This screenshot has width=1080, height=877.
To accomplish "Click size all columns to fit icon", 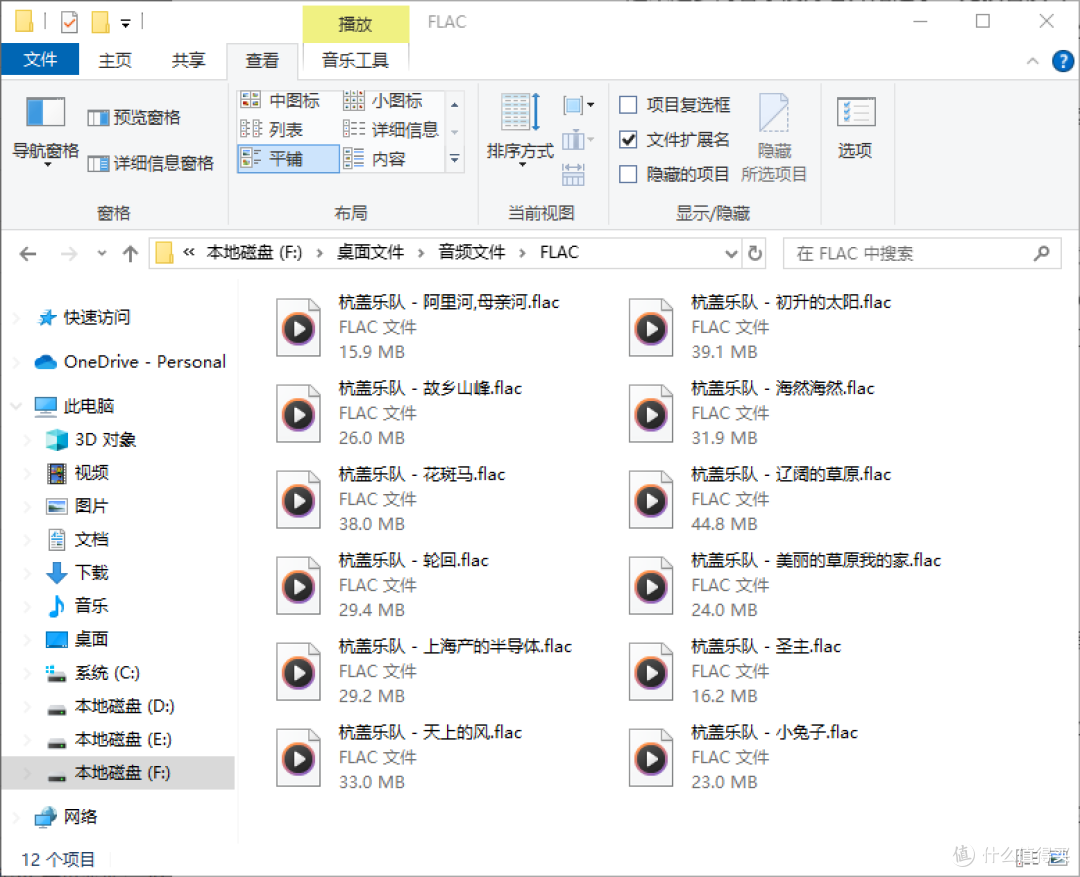I will tap(573, 175).
